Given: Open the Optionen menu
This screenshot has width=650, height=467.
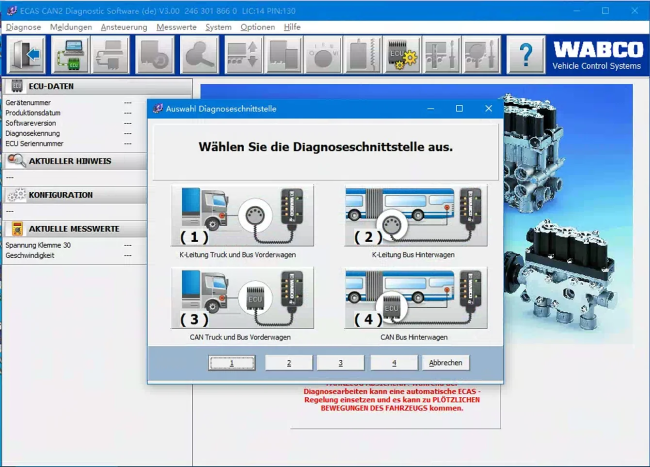Looking at the screenshot, I should pos(258,27).
